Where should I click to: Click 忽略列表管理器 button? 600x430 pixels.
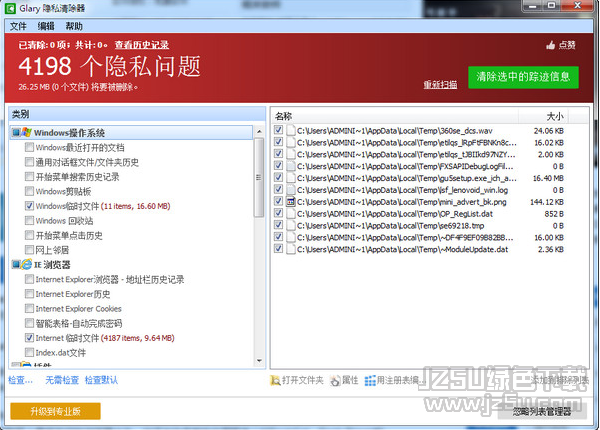click(542, 412)
